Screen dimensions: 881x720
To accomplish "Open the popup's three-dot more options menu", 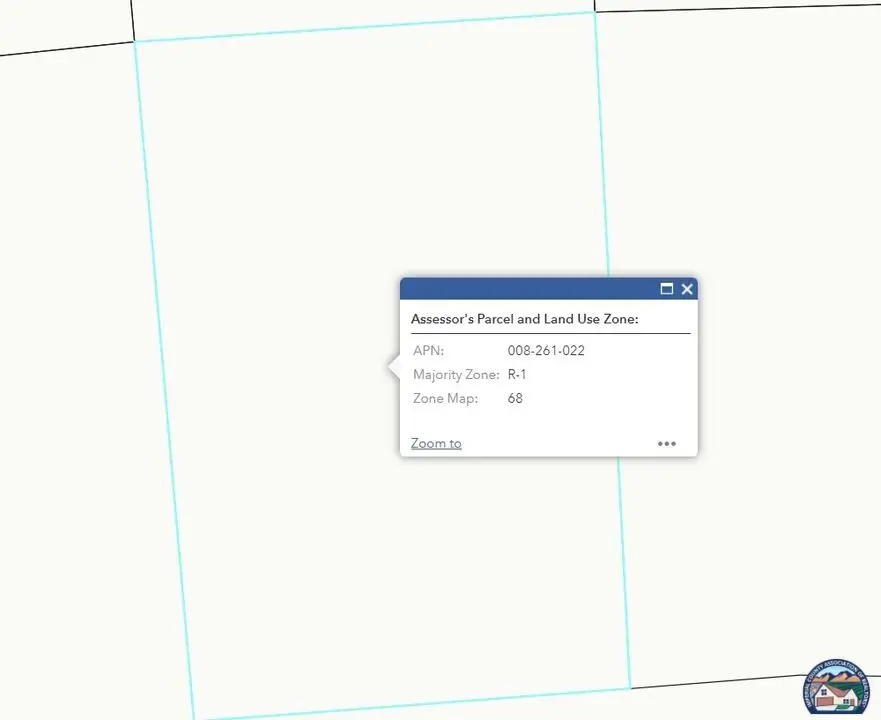I will [x=667, y=444].
